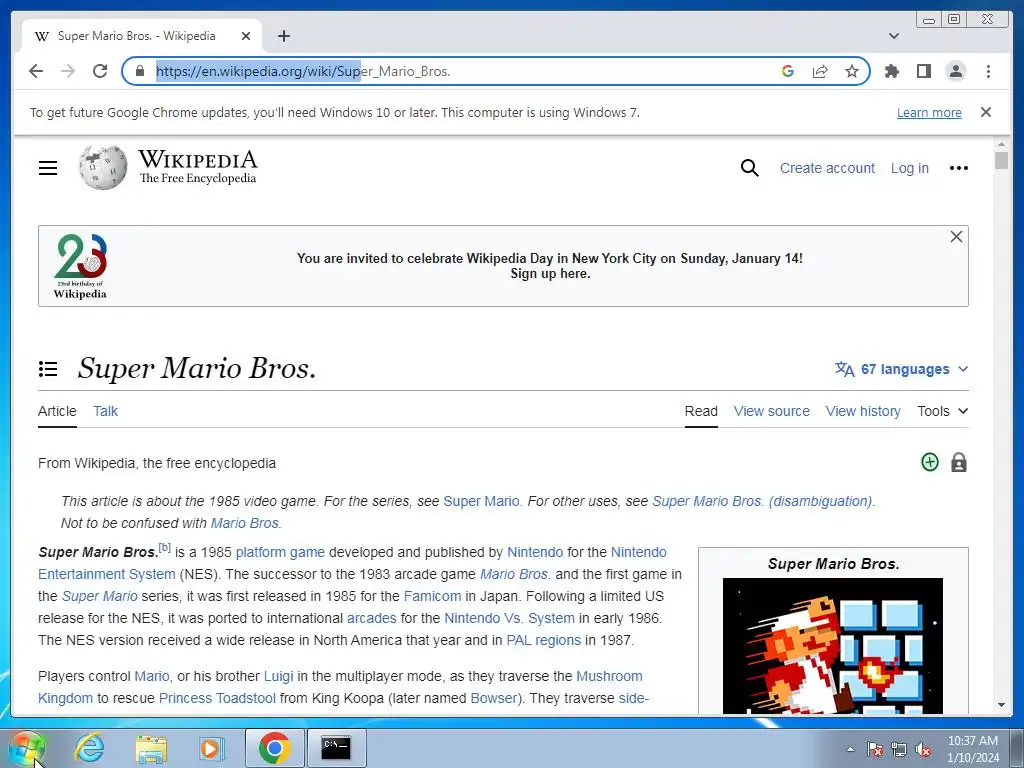This screenshot has height=768, width=1024.
Task: Reload the current page
Action: tap(100, 71)
